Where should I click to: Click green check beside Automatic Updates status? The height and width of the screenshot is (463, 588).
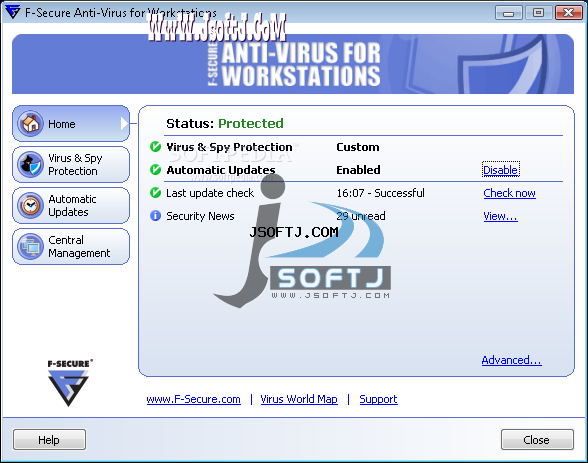pyautogui.click(x=155, y=170)
